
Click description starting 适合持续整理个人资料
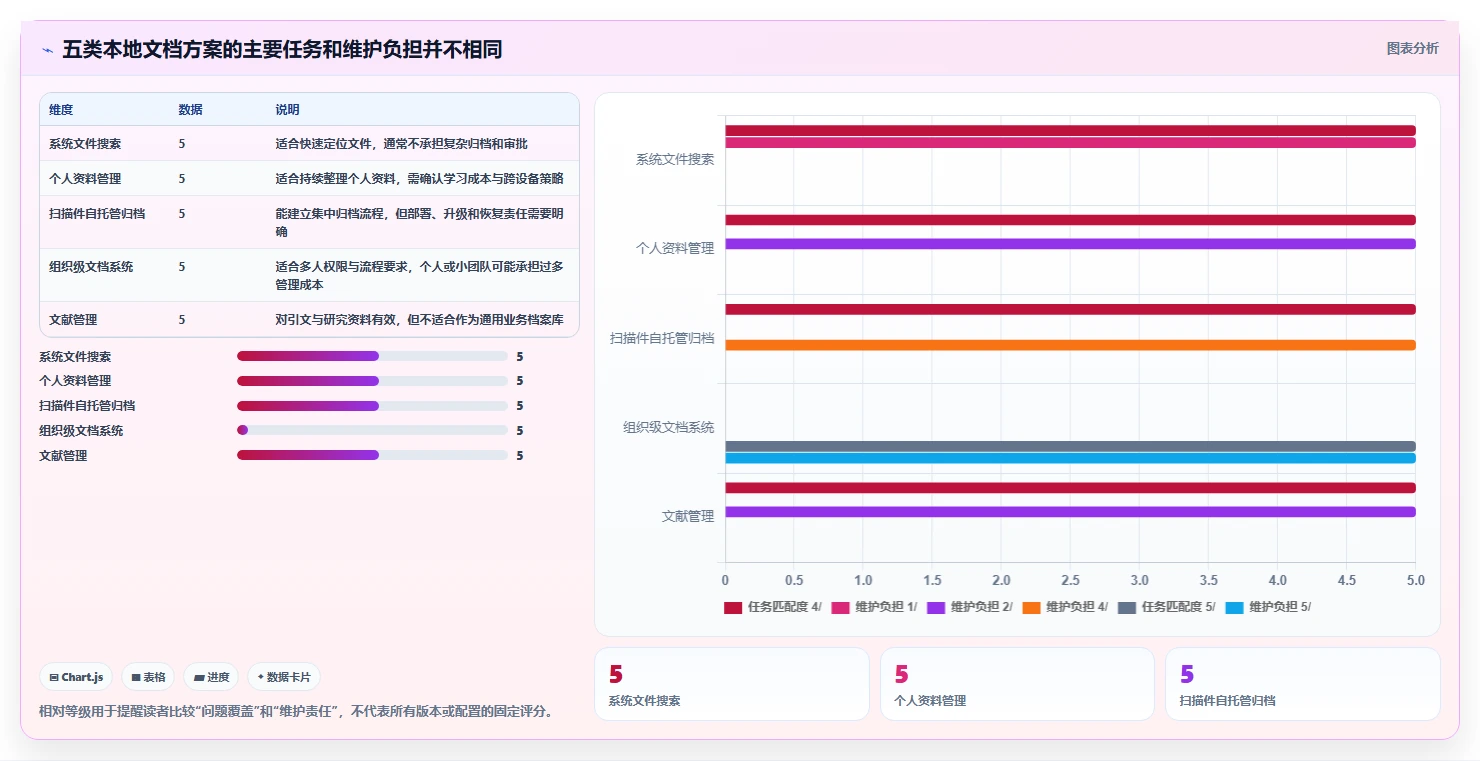click(419, 179)
